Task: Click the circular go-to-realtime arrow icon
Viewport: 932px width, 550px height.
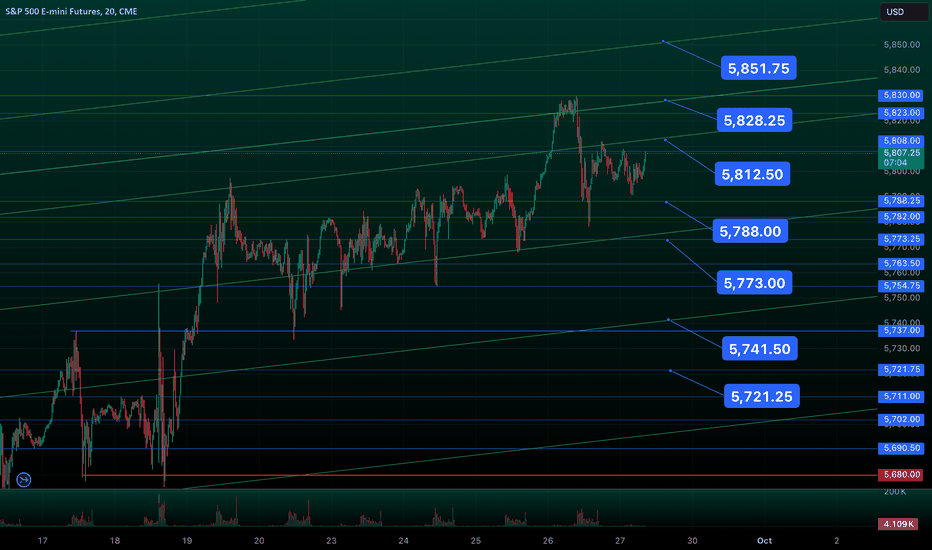Action: coord(24,479)
